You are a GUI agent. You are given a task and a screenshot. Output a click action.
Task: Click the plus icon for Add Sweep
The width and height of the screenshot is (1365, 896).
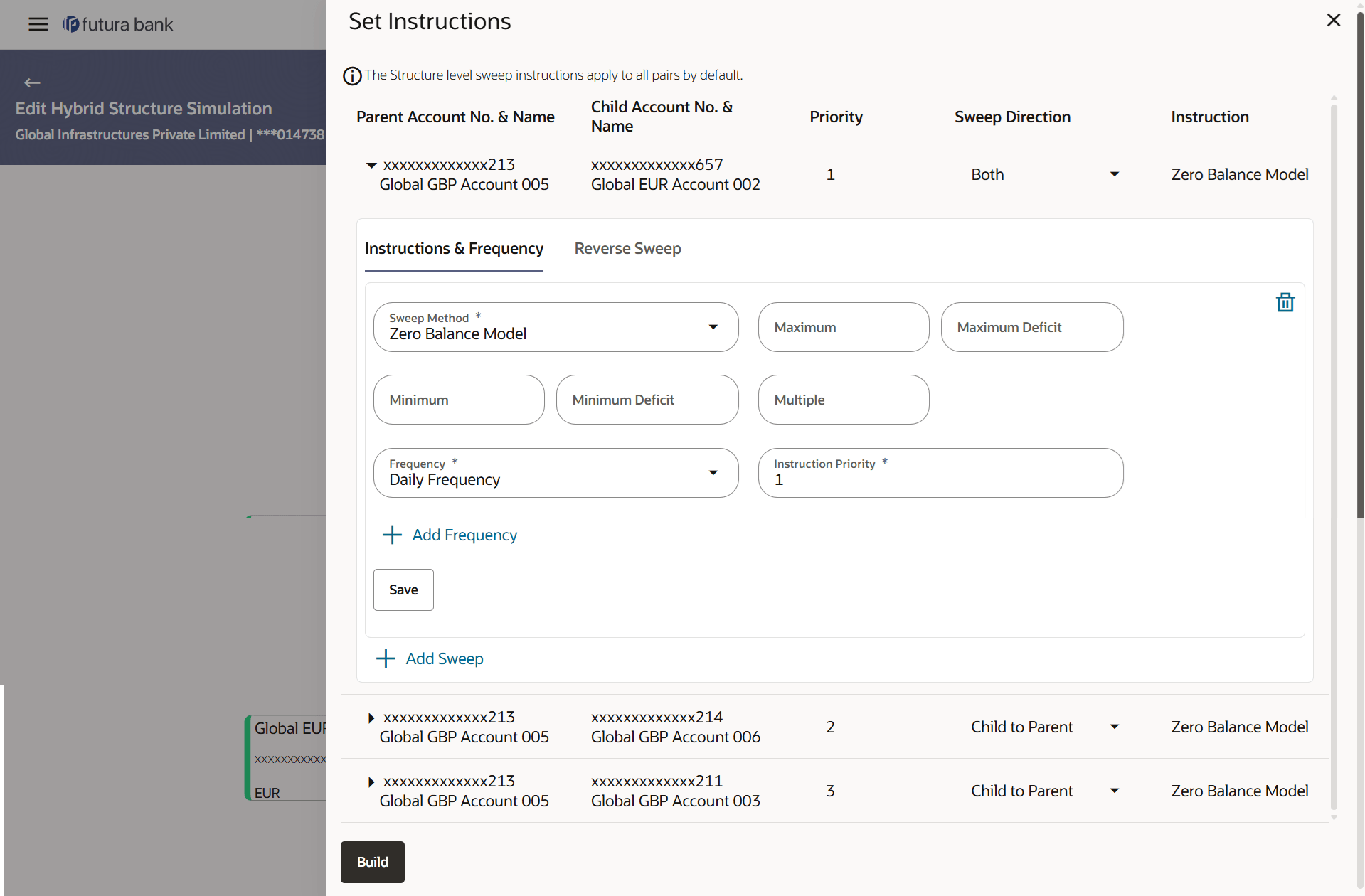point(386,658)
